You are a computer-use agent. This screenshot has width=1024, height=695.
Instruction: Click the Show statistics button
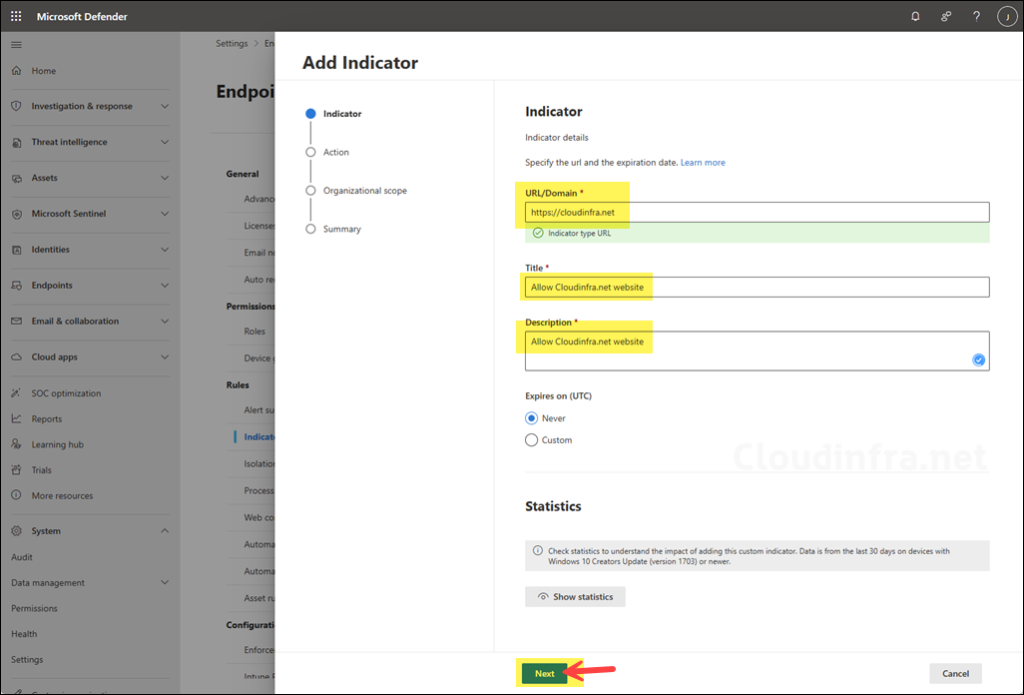coord(575,595)
